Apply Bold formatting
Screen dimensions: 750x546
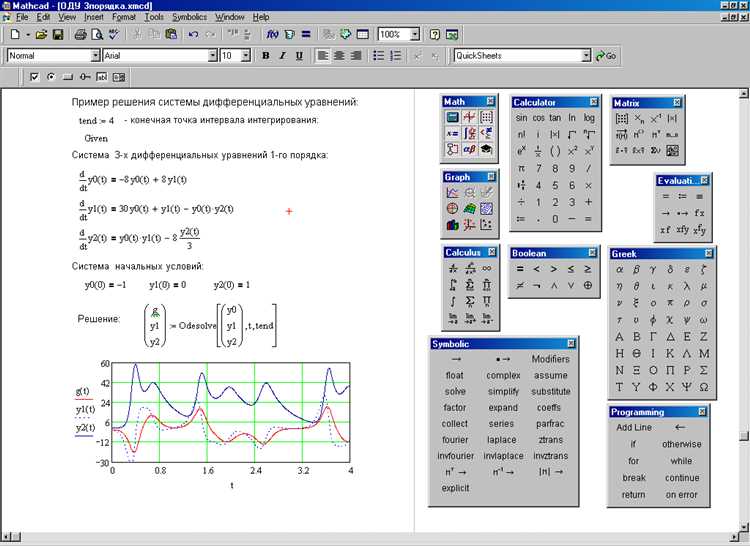(x=265, y=56)
